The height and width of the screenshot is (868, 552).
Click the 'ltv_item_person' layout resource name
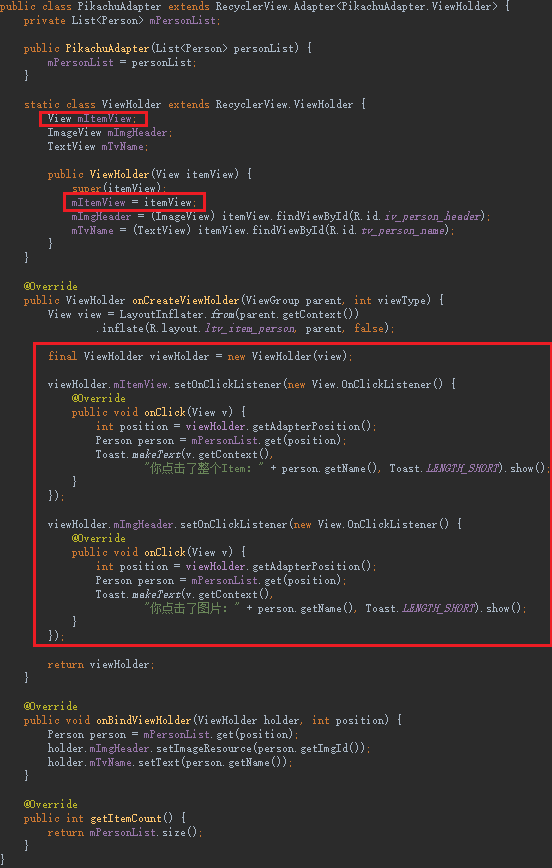[248, 328]
